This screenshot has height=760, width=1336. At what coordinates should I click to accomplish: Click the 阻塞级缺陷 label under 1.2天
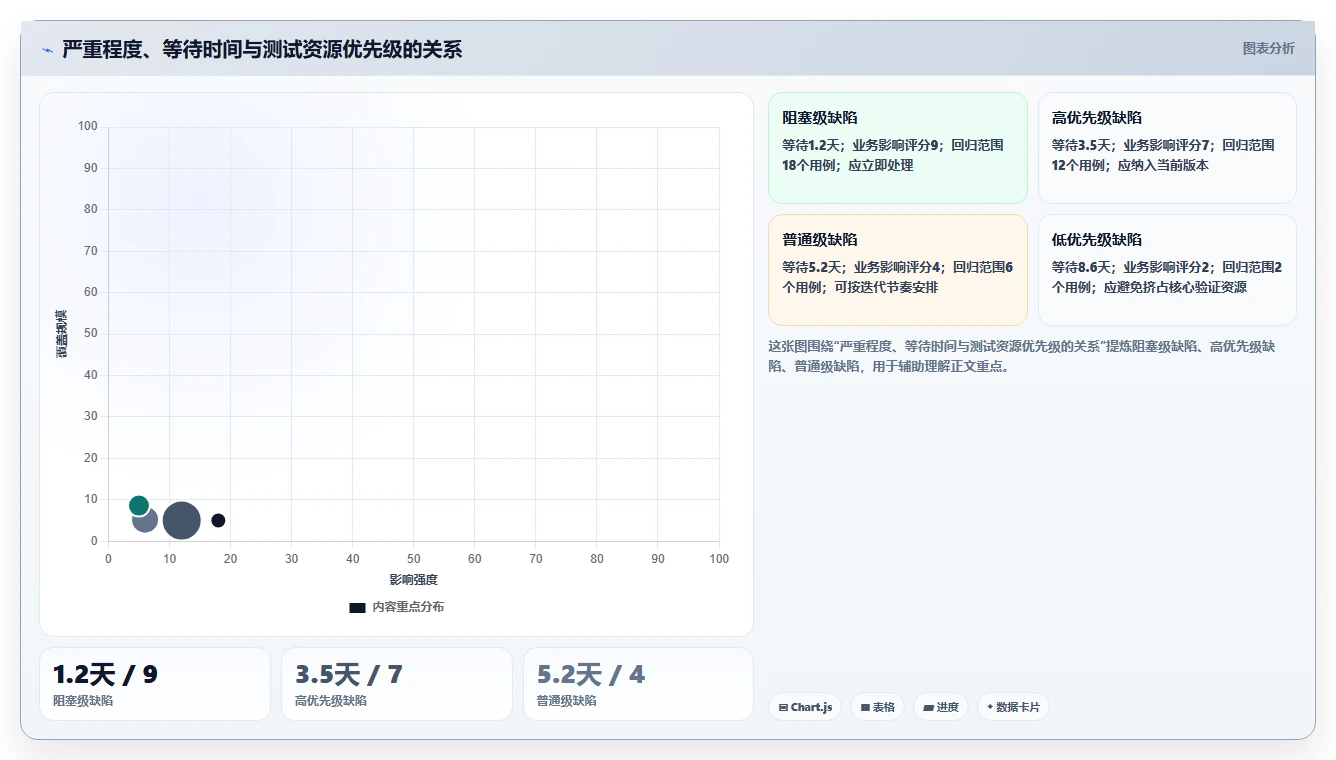pyautogui.click(x=83, y=701)
